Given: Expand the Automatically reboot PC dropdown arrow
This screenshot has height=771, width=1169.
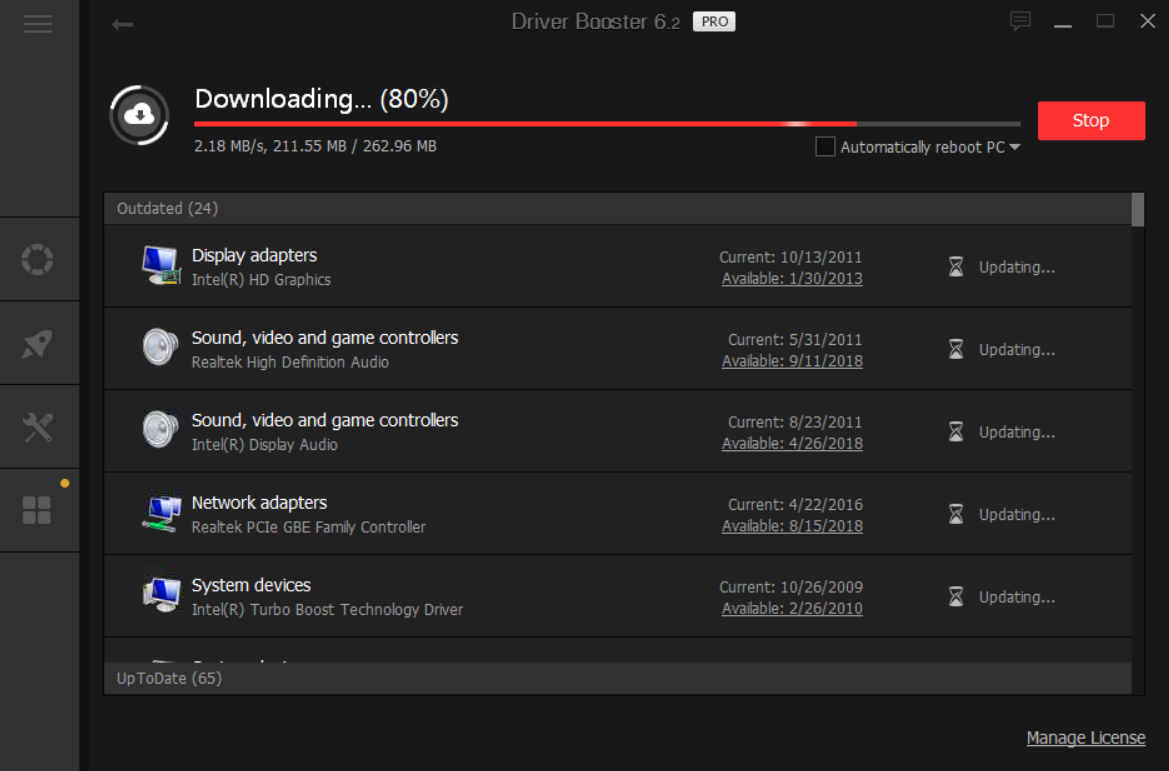Looking at the screenshot, I should pos(1015,148).
